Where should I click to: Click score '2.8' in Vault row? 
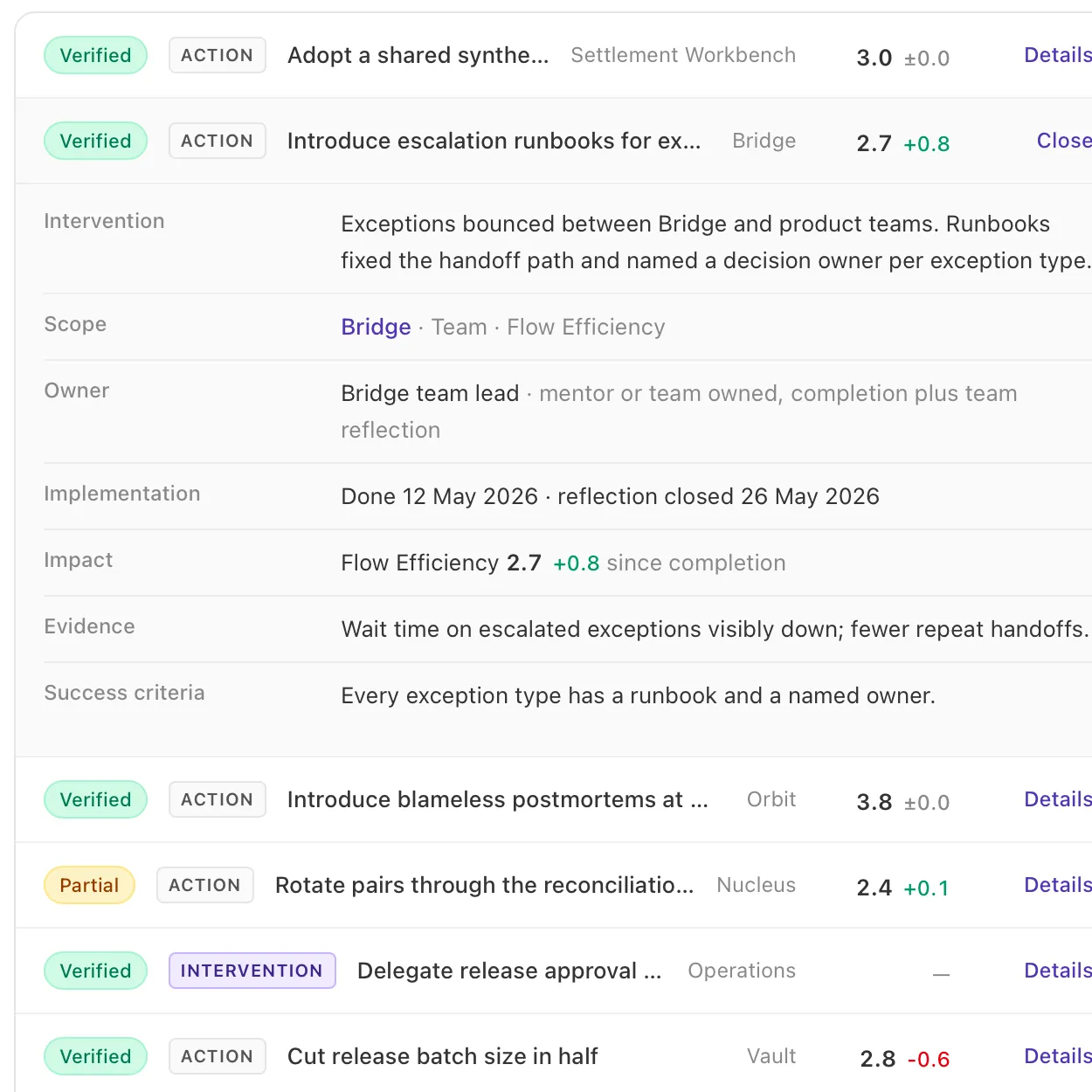(878, 1059)
